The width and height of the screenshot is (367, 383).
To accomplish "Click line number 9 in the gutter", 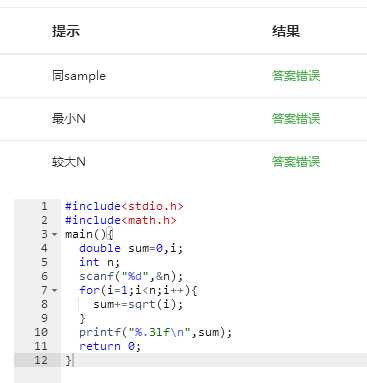I will point(44,318).
